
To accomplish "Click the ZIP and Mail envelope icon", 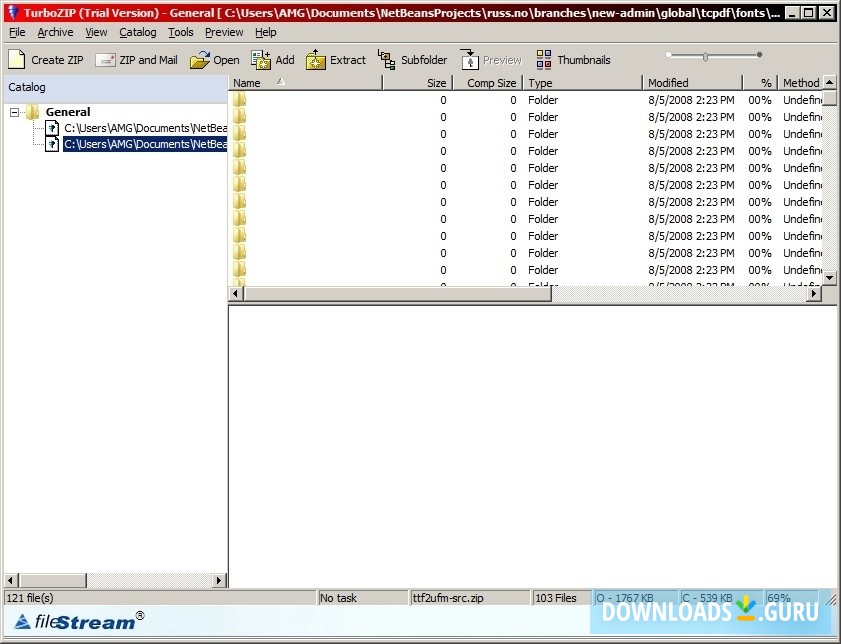I will pos(105,60).
